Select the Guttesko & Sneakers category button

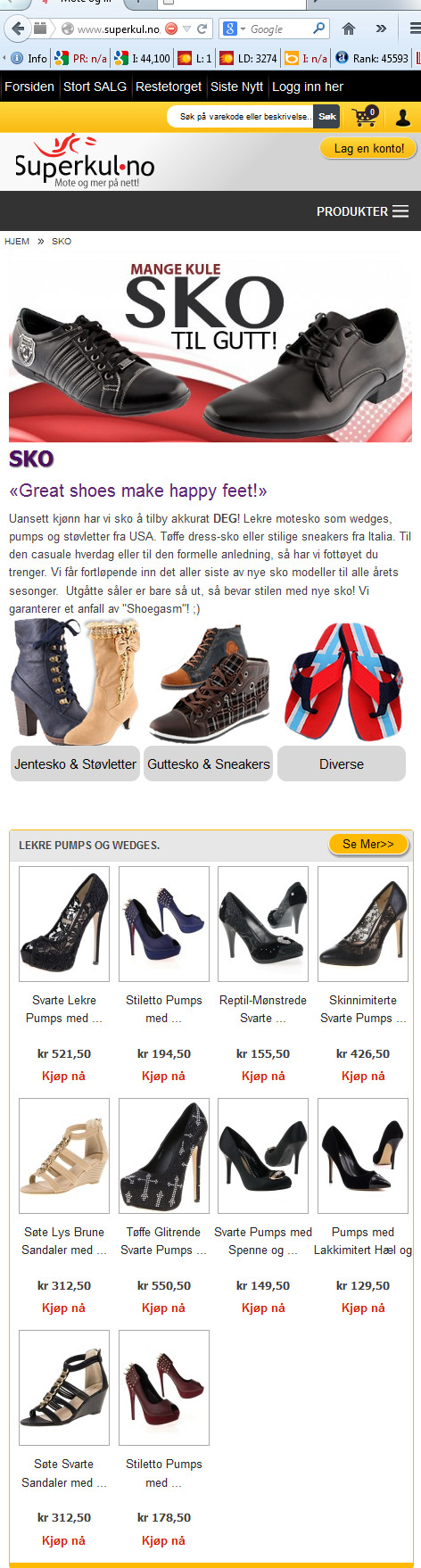coord(209,763)
